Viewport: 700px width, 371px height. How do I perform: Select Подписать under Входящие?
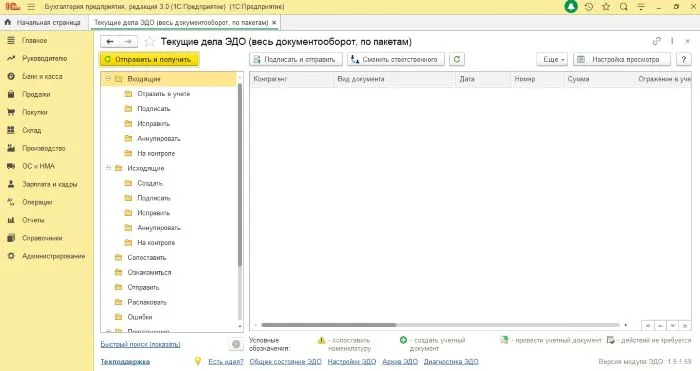click(x=154, y=108)
